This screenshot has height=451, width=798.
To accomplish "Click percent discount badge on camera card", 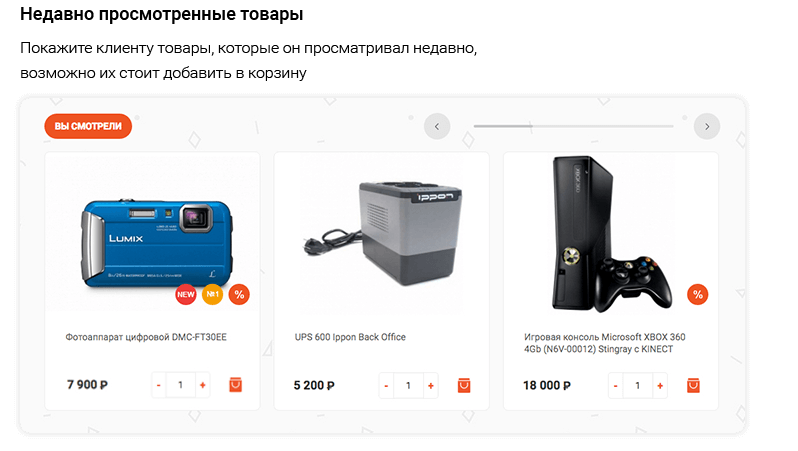I will pyautogui.click(x=239, y=294).
